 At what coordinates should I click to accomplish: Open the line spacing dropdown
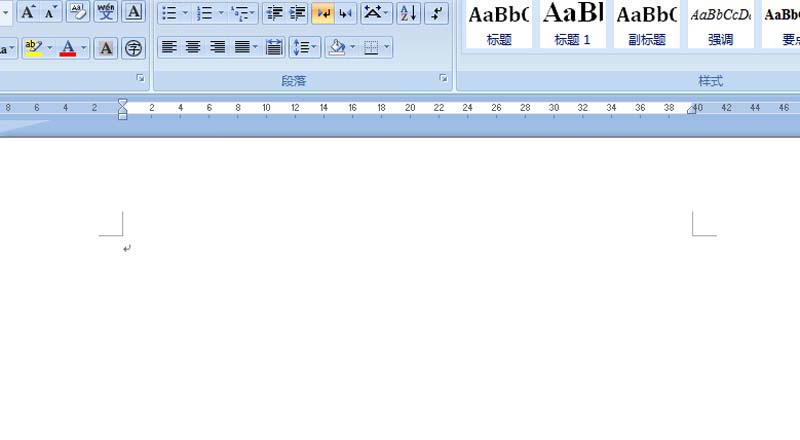click(x=305, y=47)
